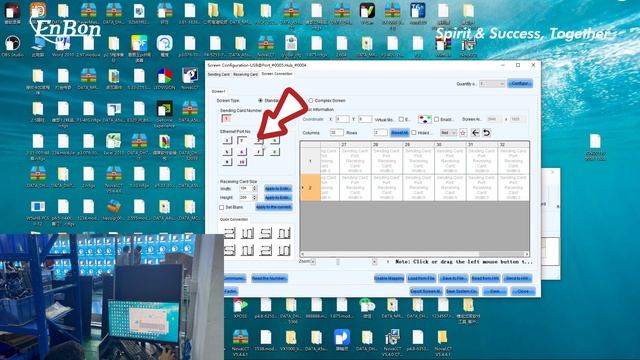Click Enable Mapping button
640x360 pixels.
click(x=389, y=278)
